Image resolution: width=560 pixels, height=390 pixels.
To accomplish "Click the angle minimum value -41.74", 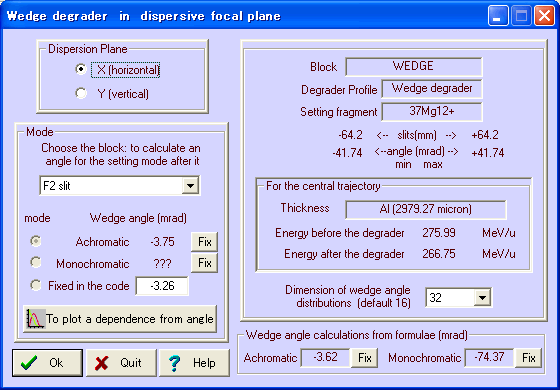I will [x=348, y=153].
